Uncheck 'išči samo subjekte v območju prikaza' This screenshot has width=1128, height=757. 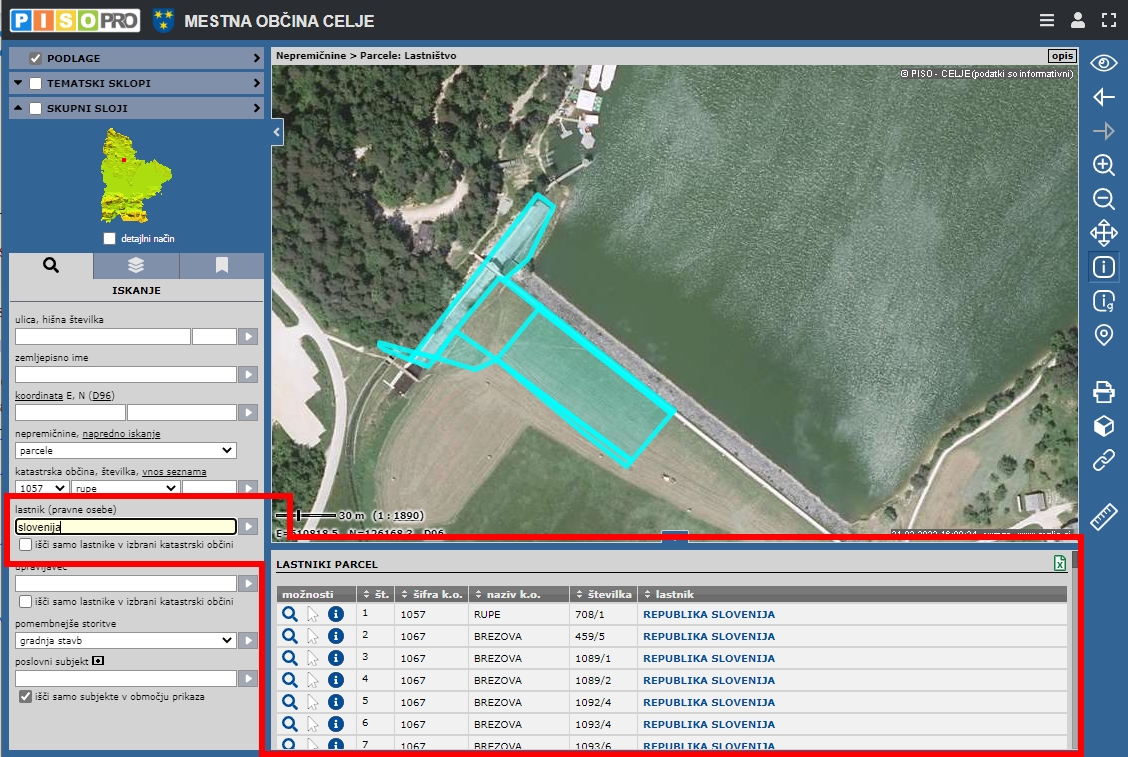click(x=26, y=696)
